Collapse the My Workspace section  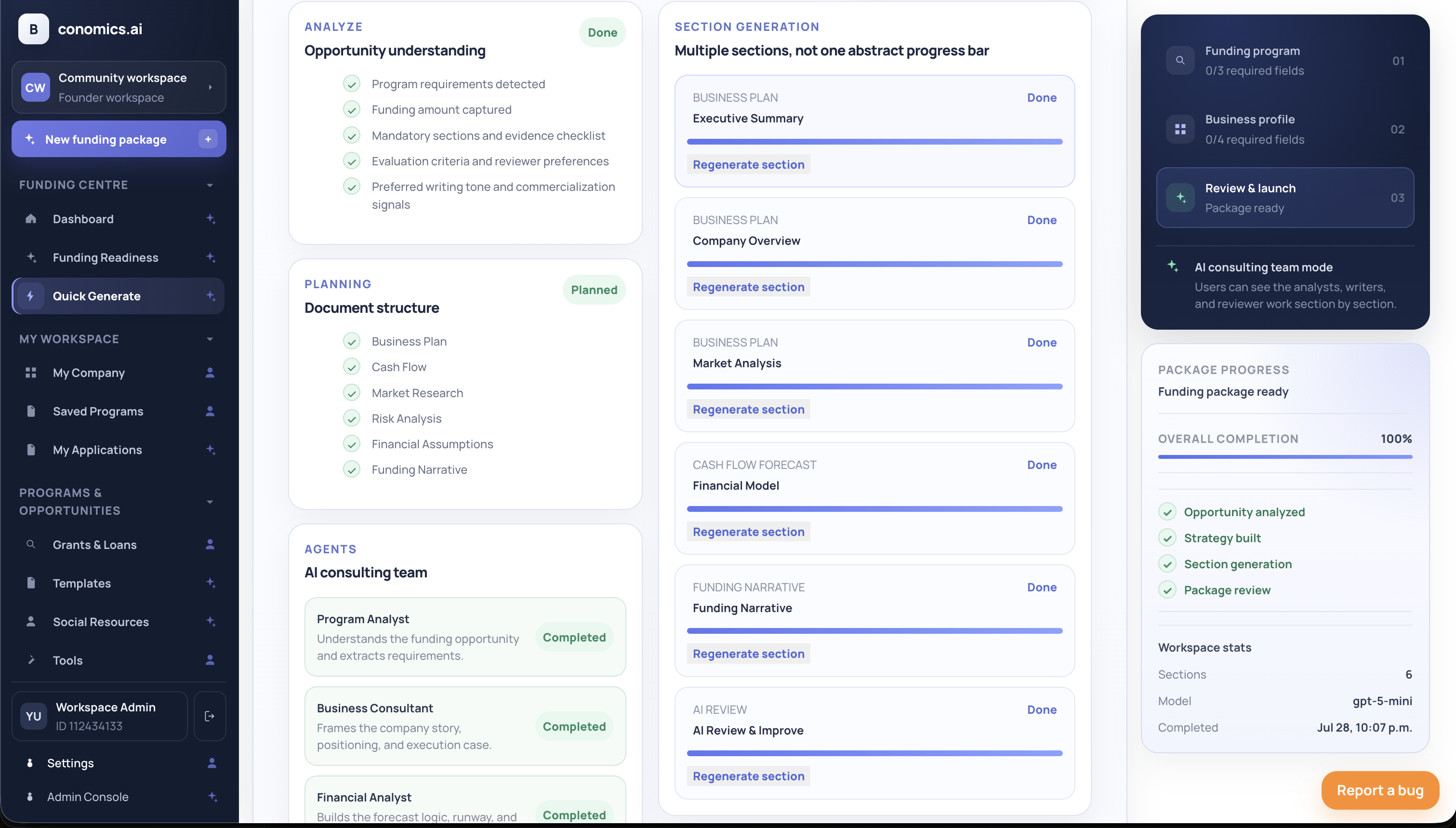[210, 339]
